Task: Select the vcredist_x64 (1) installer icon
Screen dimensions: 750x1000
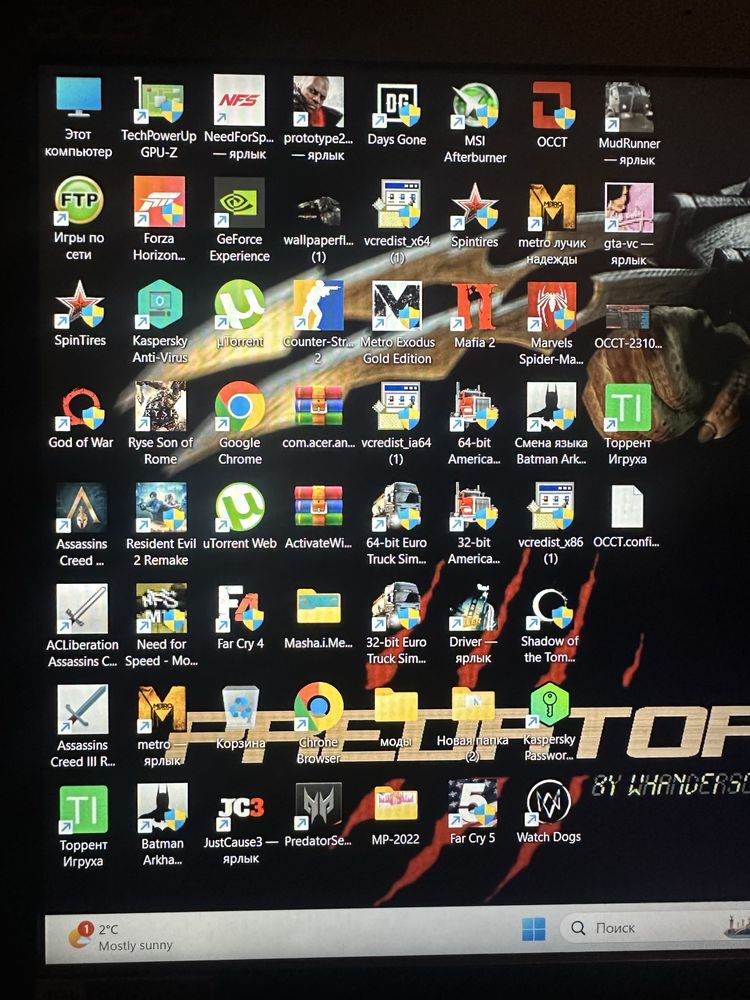Action: 397,204
